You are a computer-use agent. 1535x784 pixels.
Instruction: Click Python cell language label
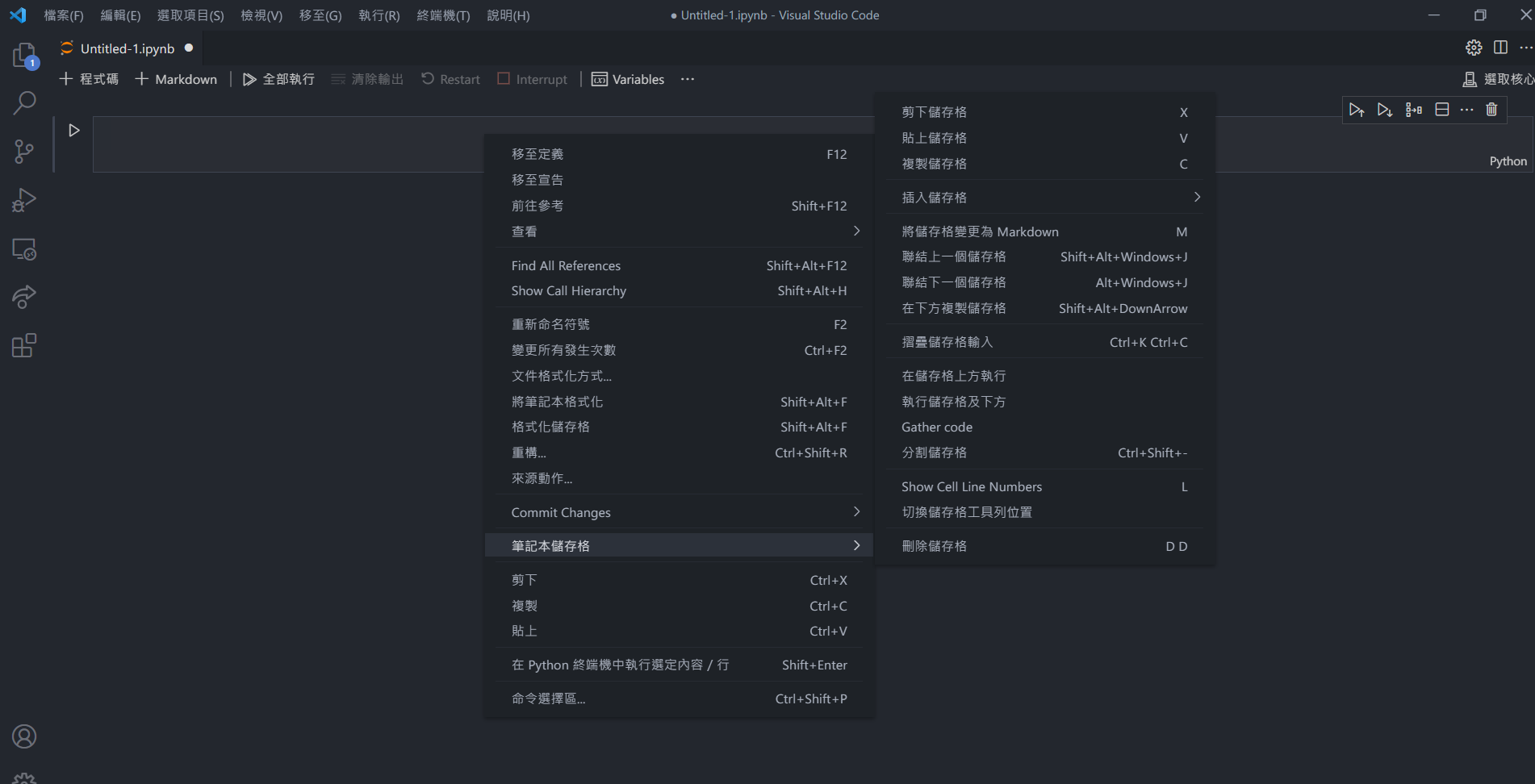pos(1508,161)
